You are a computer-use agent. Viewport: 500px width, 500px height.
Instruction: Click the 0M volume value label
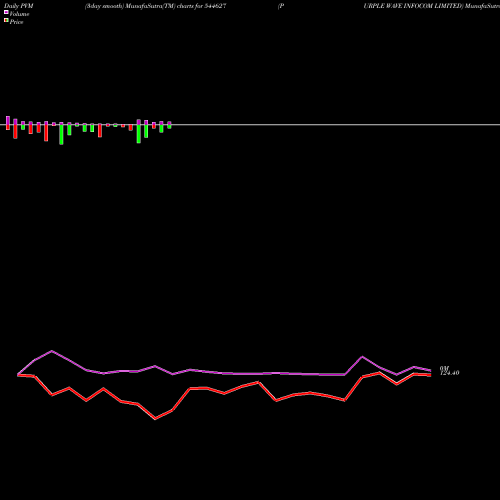click(x=444, y=368)
